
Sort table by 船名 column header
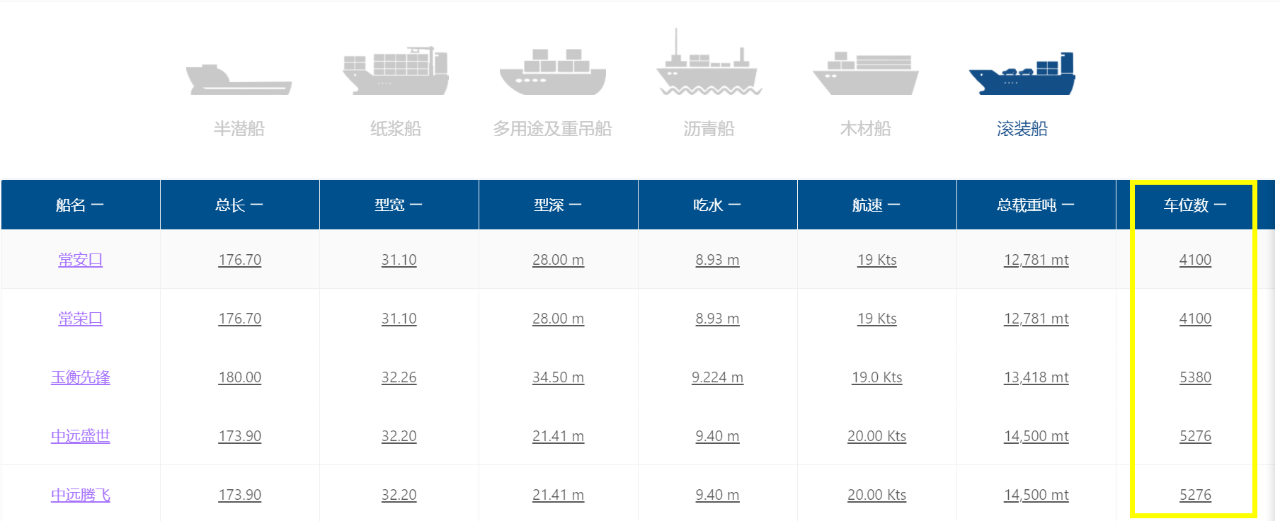tap(80, 205)
